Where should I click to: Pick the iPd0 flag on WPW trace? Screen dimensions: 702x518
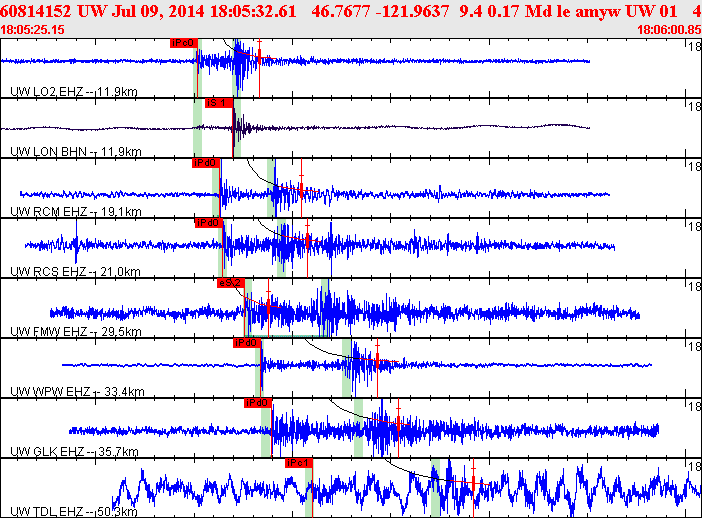[247, 343]
